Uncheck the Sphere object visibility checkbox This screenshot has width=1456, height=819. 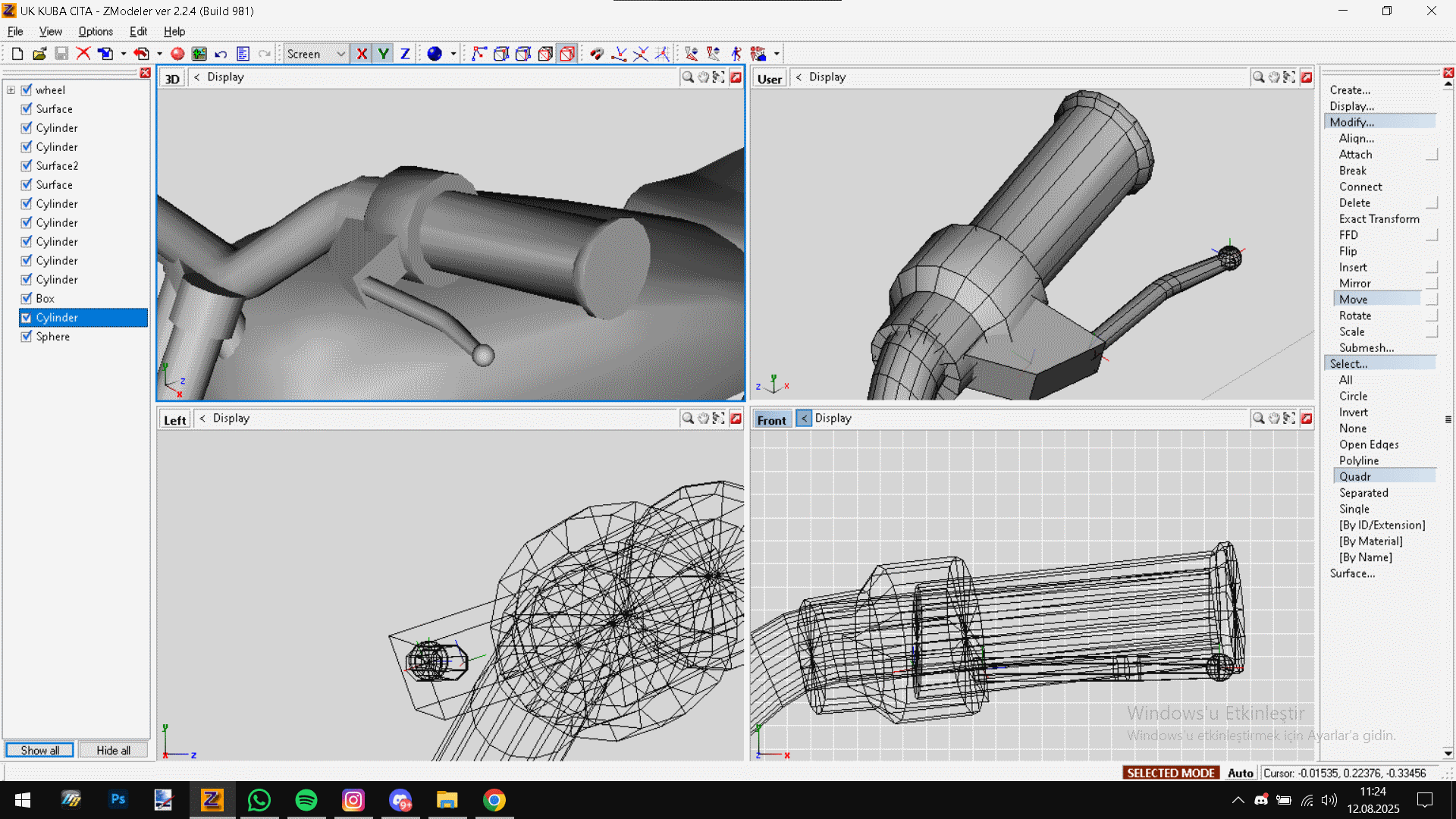click(x=27, y=337)
